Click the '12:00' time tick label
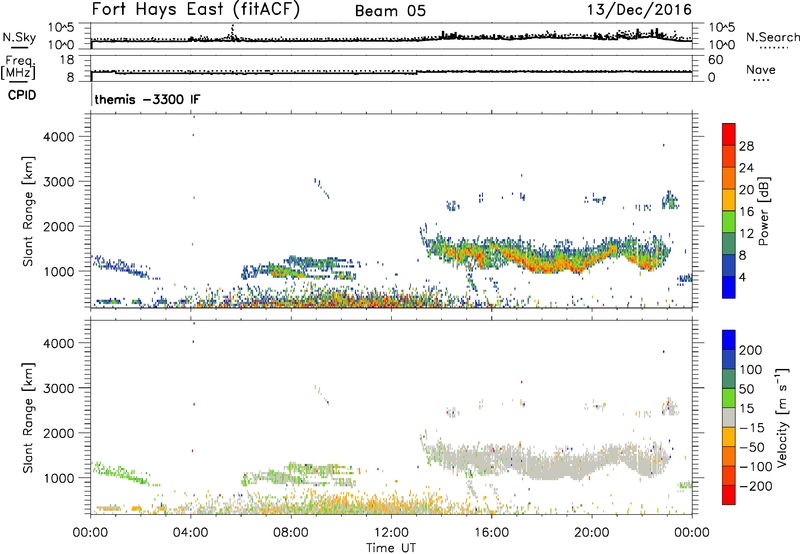 [391, 533]
